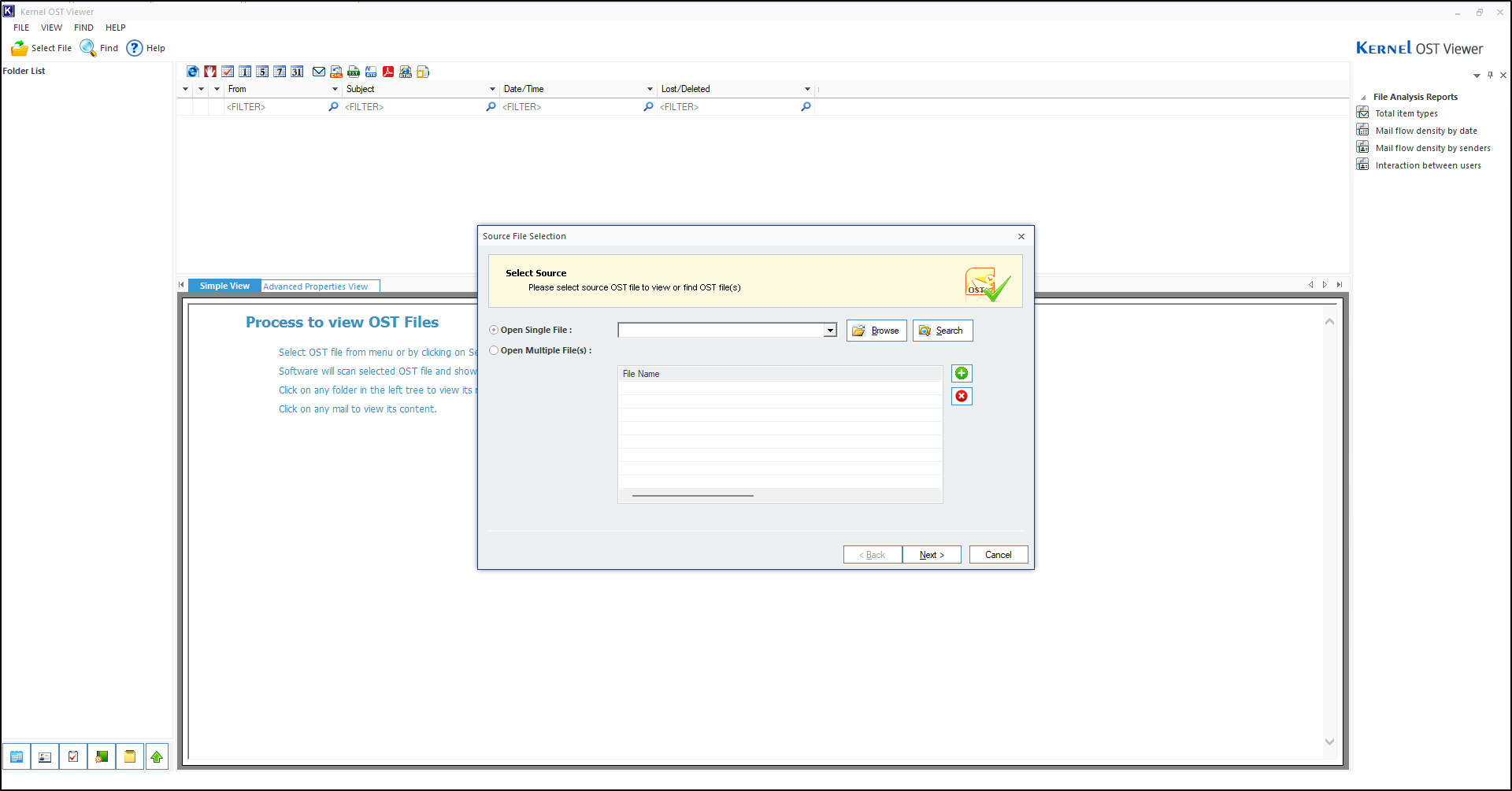This screenshot has width=1512, height=791.
Task: Click the green add file button in dialog
Action: pyautogui.click(x=962, y=373)
